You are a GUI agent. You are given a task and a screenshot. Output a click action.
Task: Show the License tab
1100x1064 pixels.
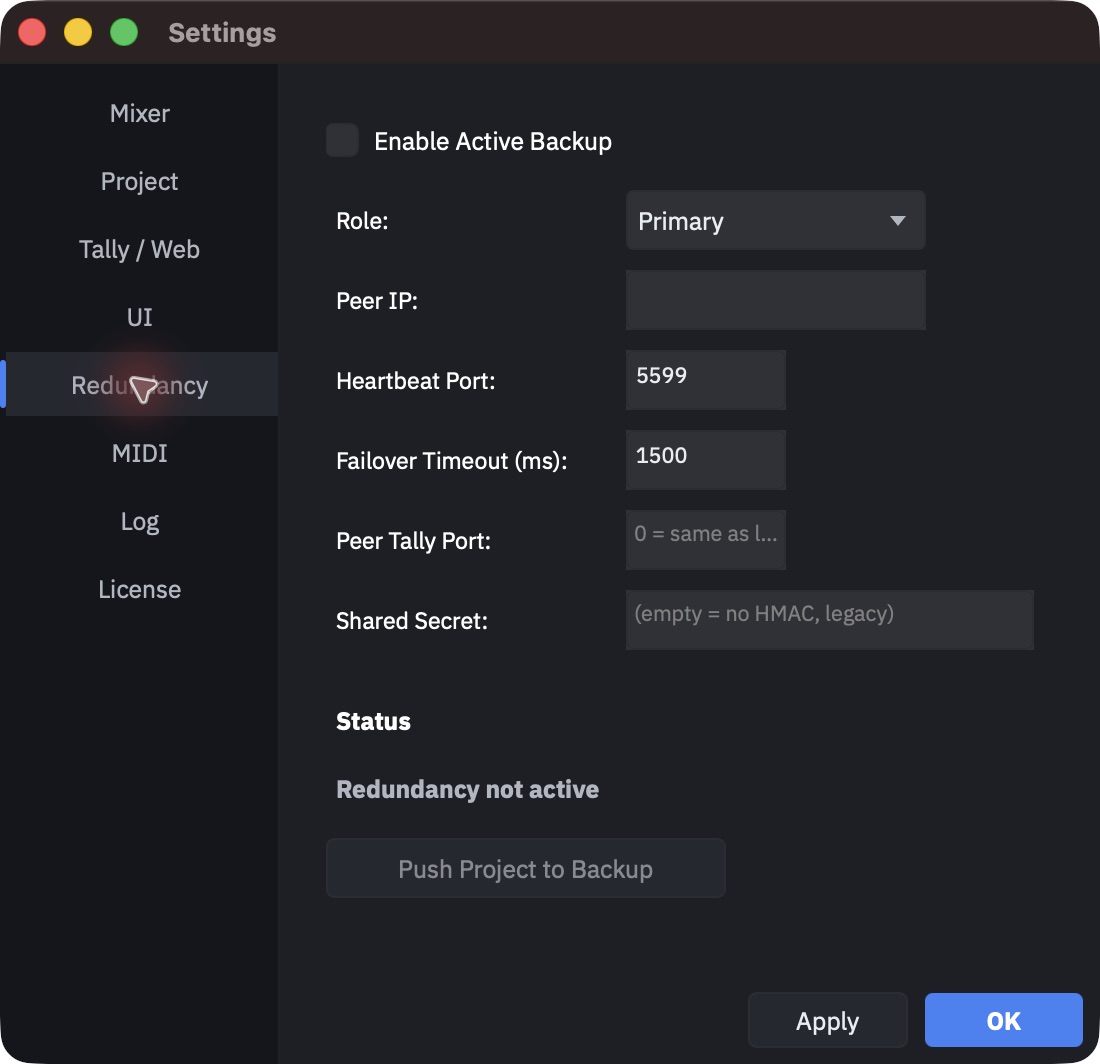[x=140, y=590]
